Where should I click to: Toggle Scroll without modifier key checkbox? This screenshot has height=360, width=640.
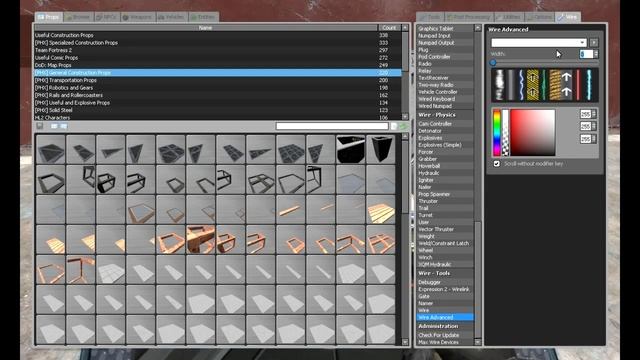[x=497, y=164]
